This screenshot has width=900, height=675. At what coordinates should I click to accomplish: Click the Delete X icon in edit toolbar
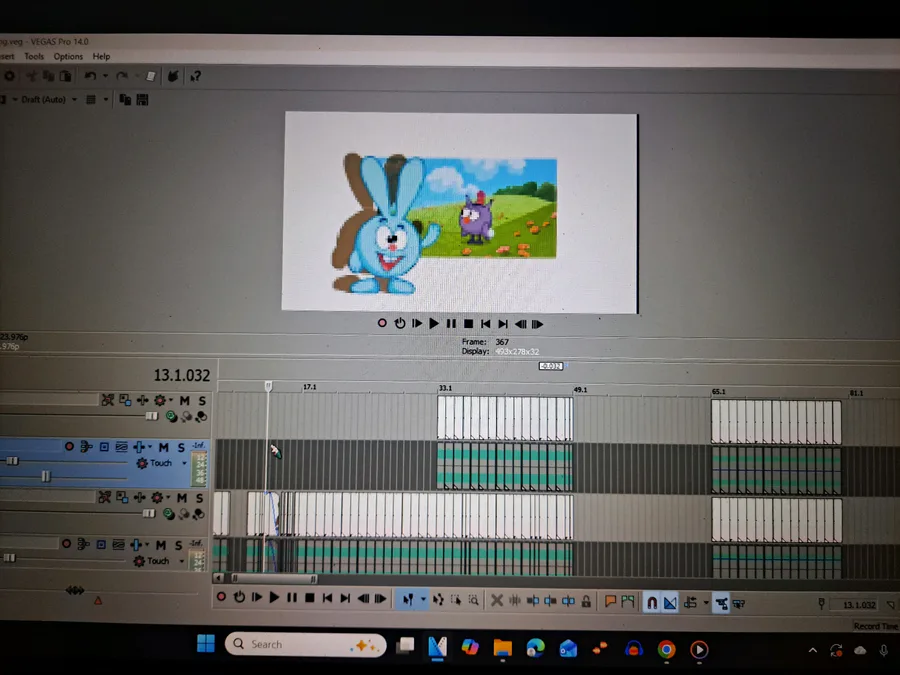(x=497, y=600)
